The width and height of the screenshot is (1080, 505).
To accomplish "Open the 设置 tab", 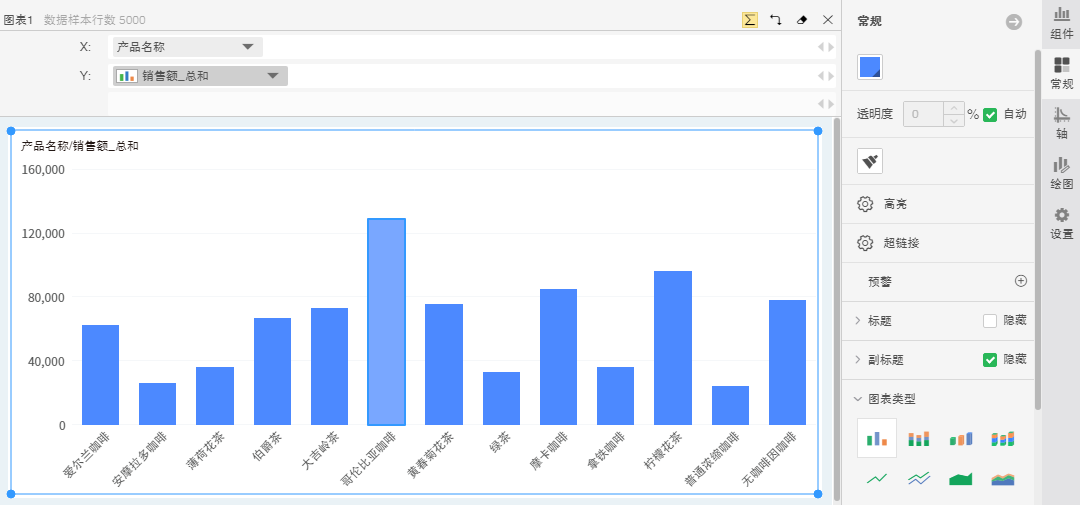I will click(1061, 223).
